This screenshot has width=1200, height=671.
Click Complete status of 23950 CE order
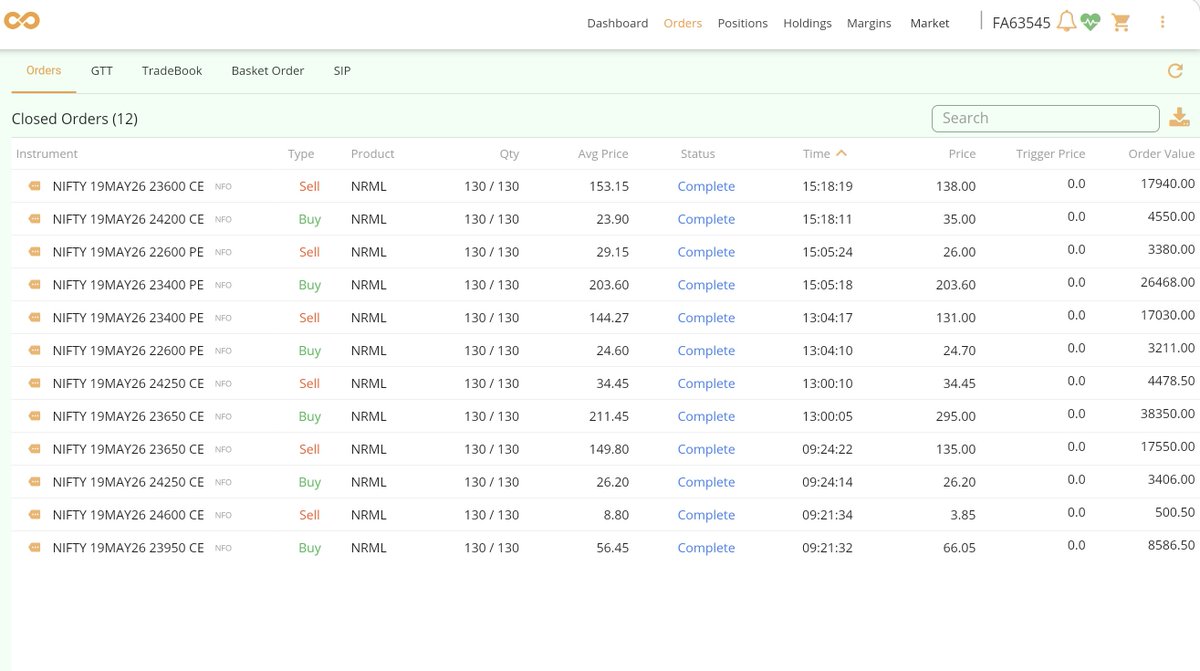coord(706,548)
